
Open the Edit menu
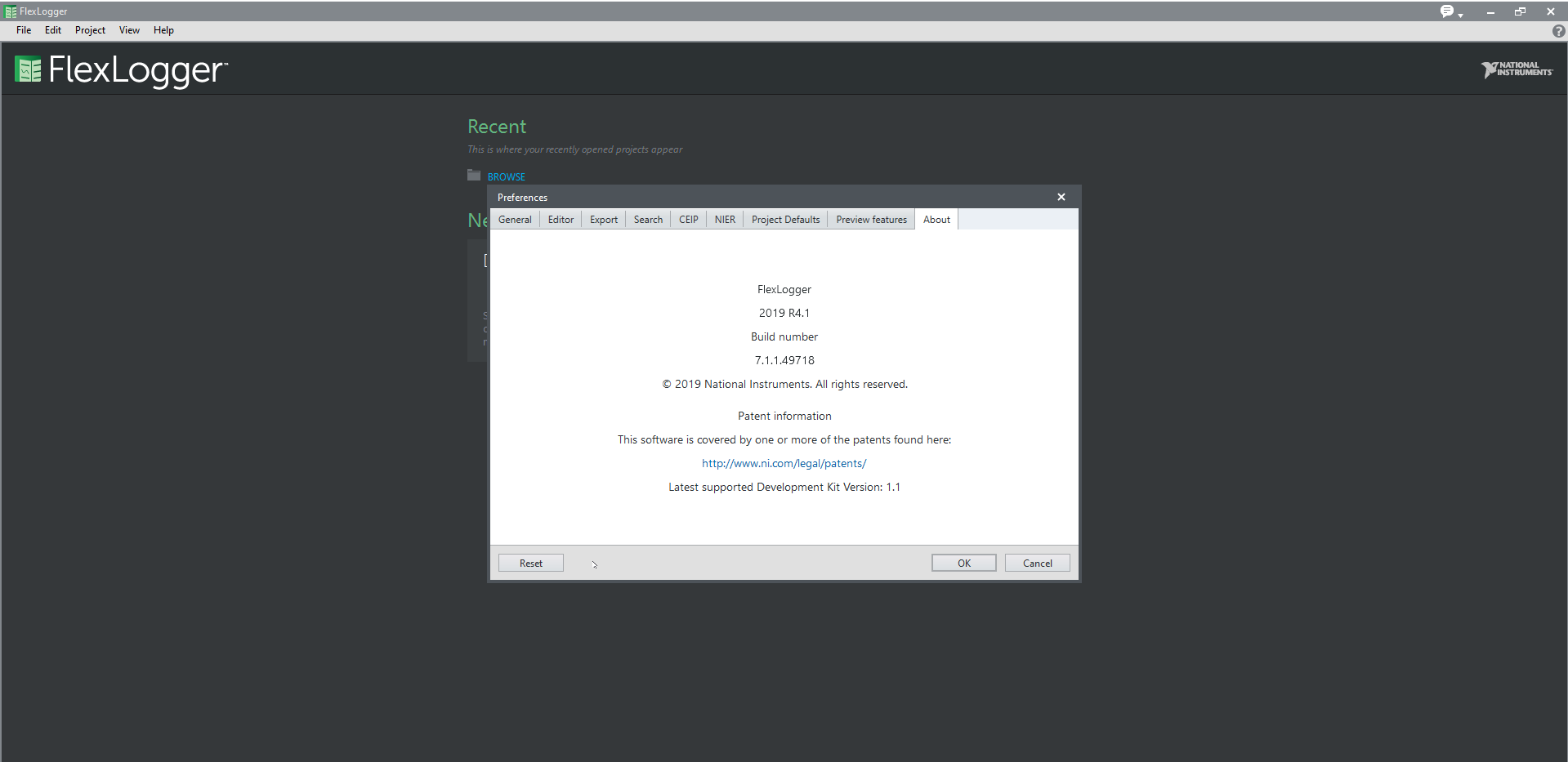point(53,30)
